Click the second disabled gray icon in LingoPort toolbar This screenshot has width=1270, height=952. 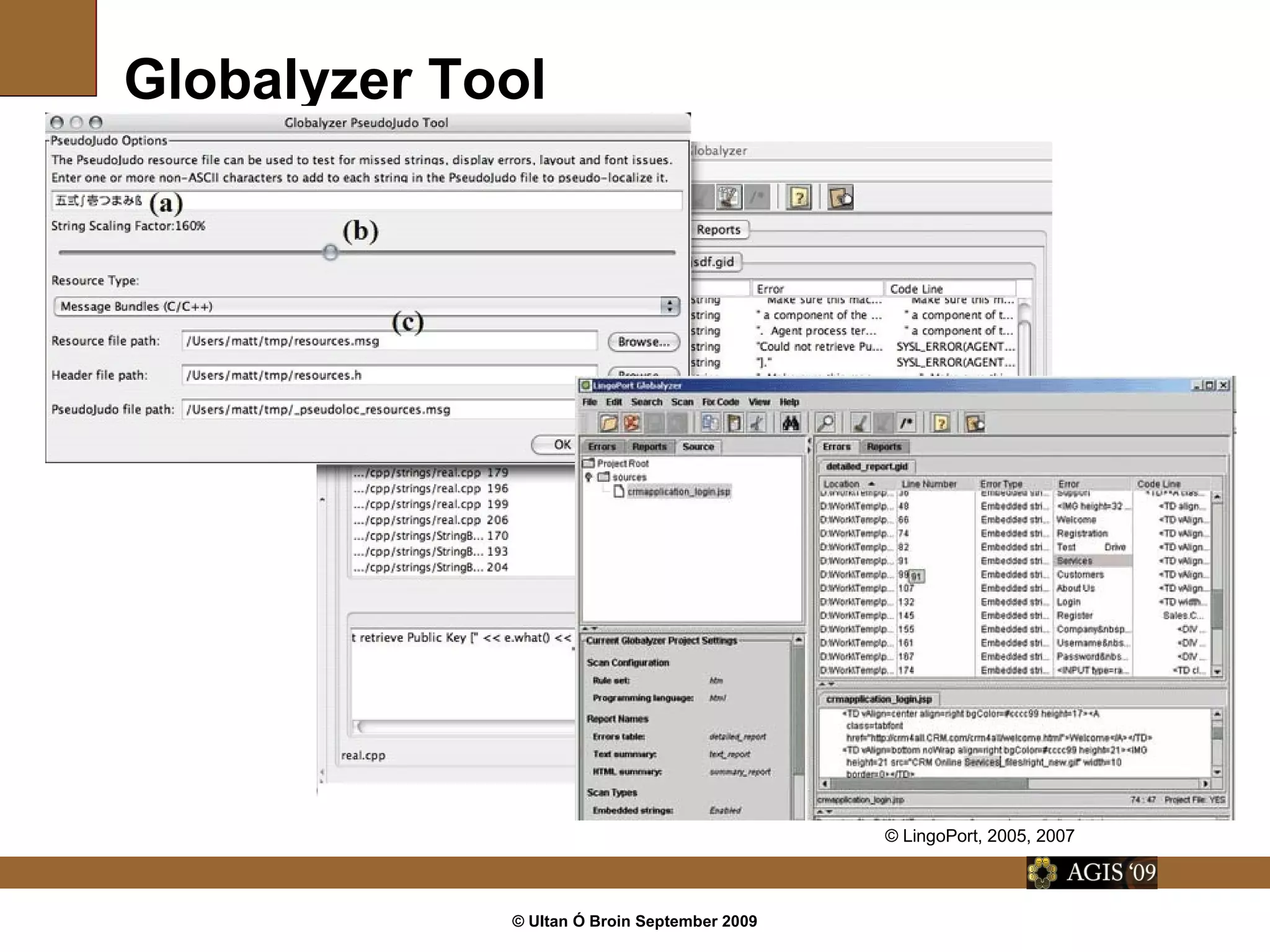point(677,423)
